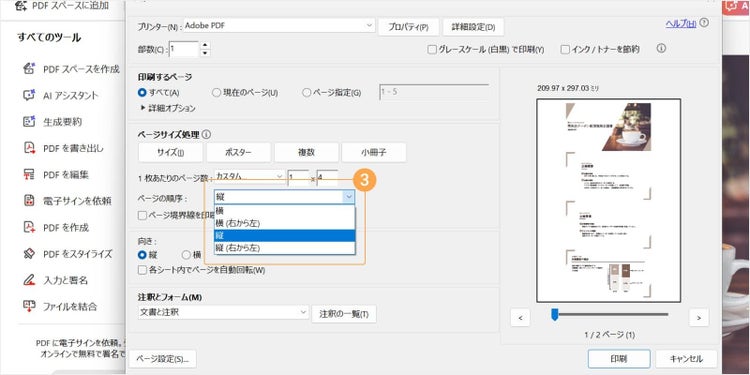Open ページ設定 button

coord(163,358)
